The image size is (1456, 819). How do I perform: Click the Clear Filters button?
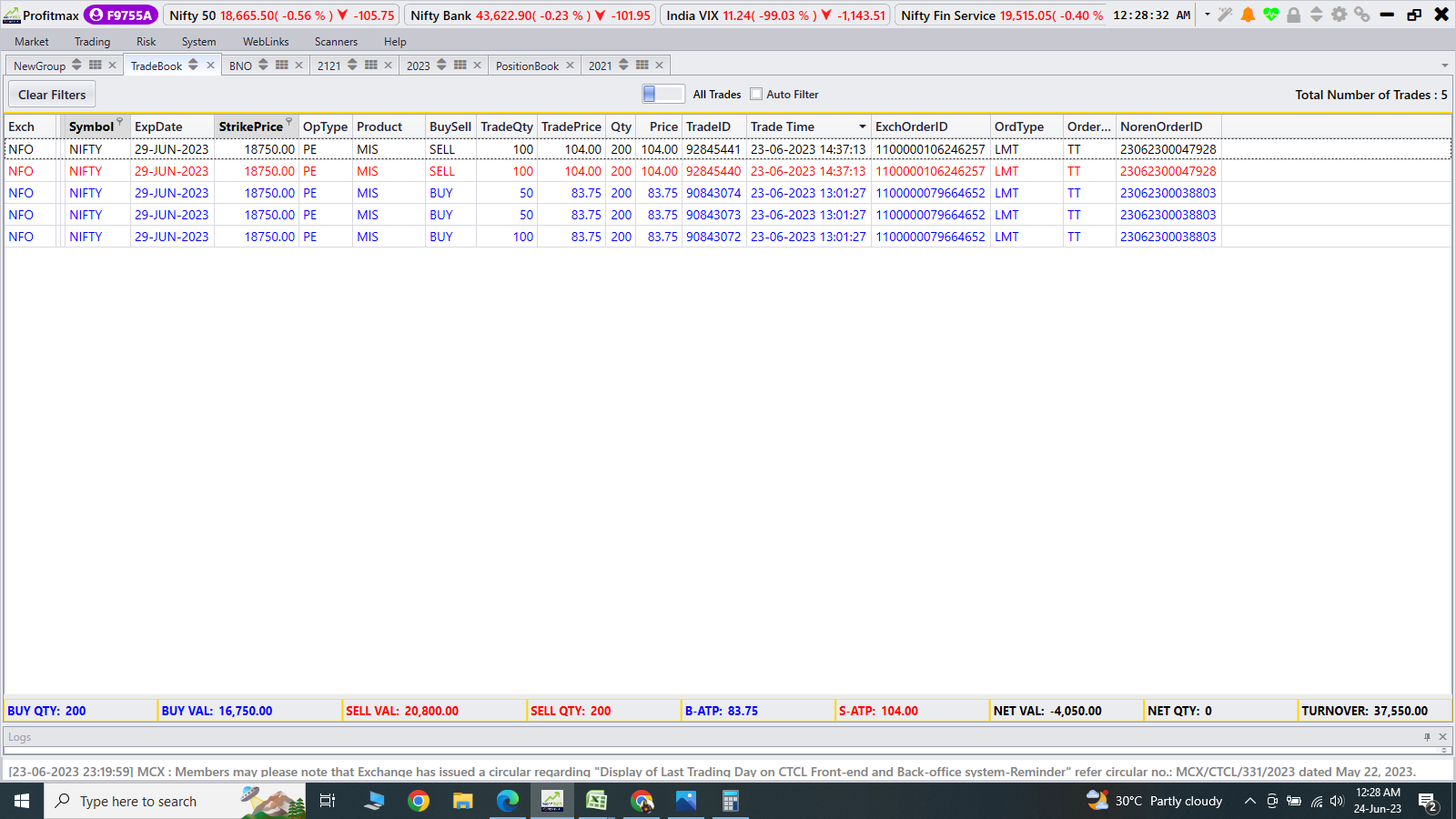pos(52,95)
